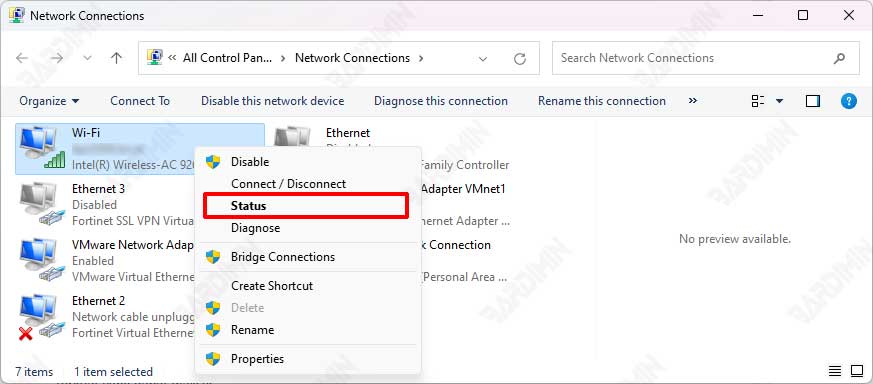Go up one folder level arrow
The width and height of the screenshot is (873, 384).
click(116, 58)
